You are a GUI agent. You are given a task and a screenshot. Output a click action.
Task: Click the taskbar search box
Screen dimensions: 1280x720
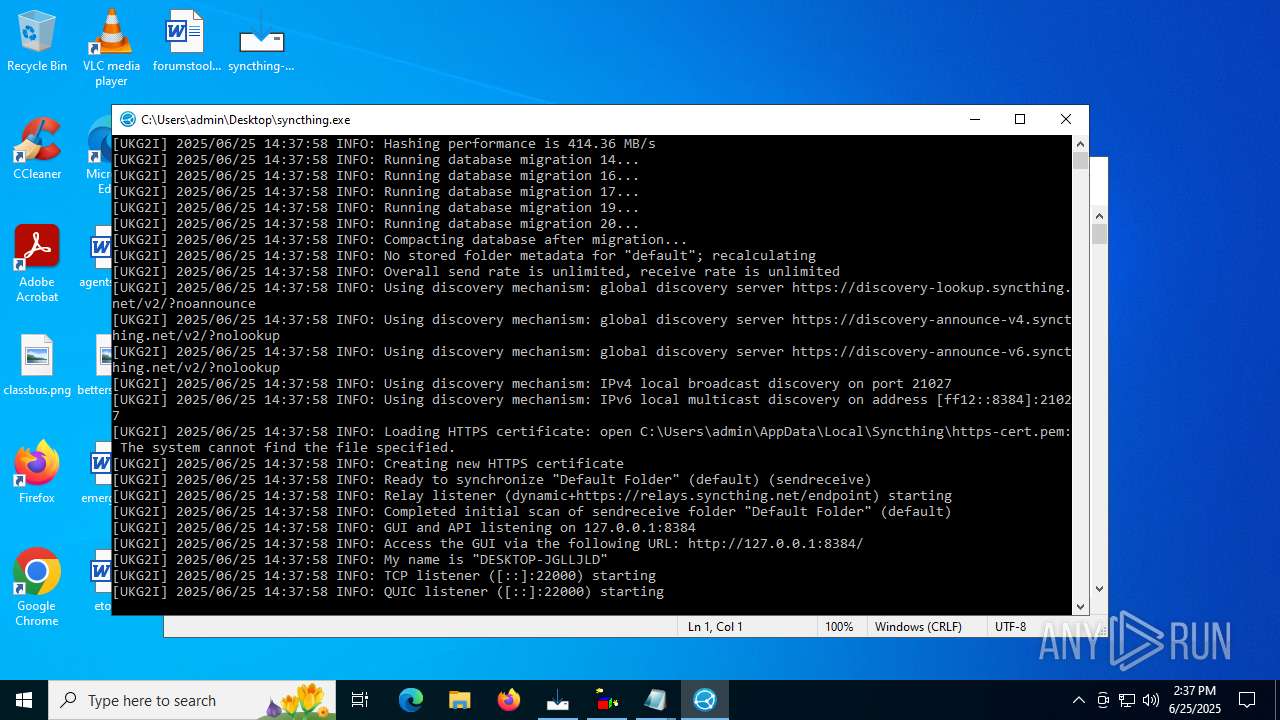pos(192,700)
